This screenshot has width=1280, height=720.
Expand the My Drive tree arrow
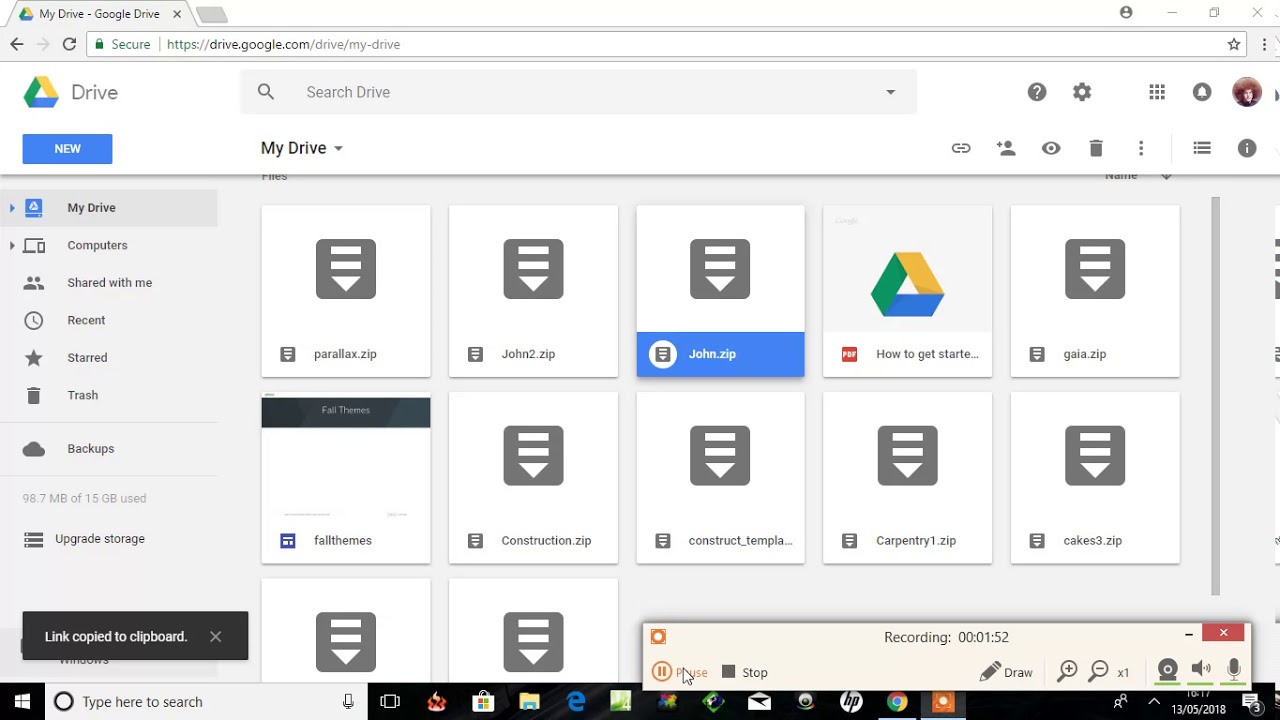point(12,208)
